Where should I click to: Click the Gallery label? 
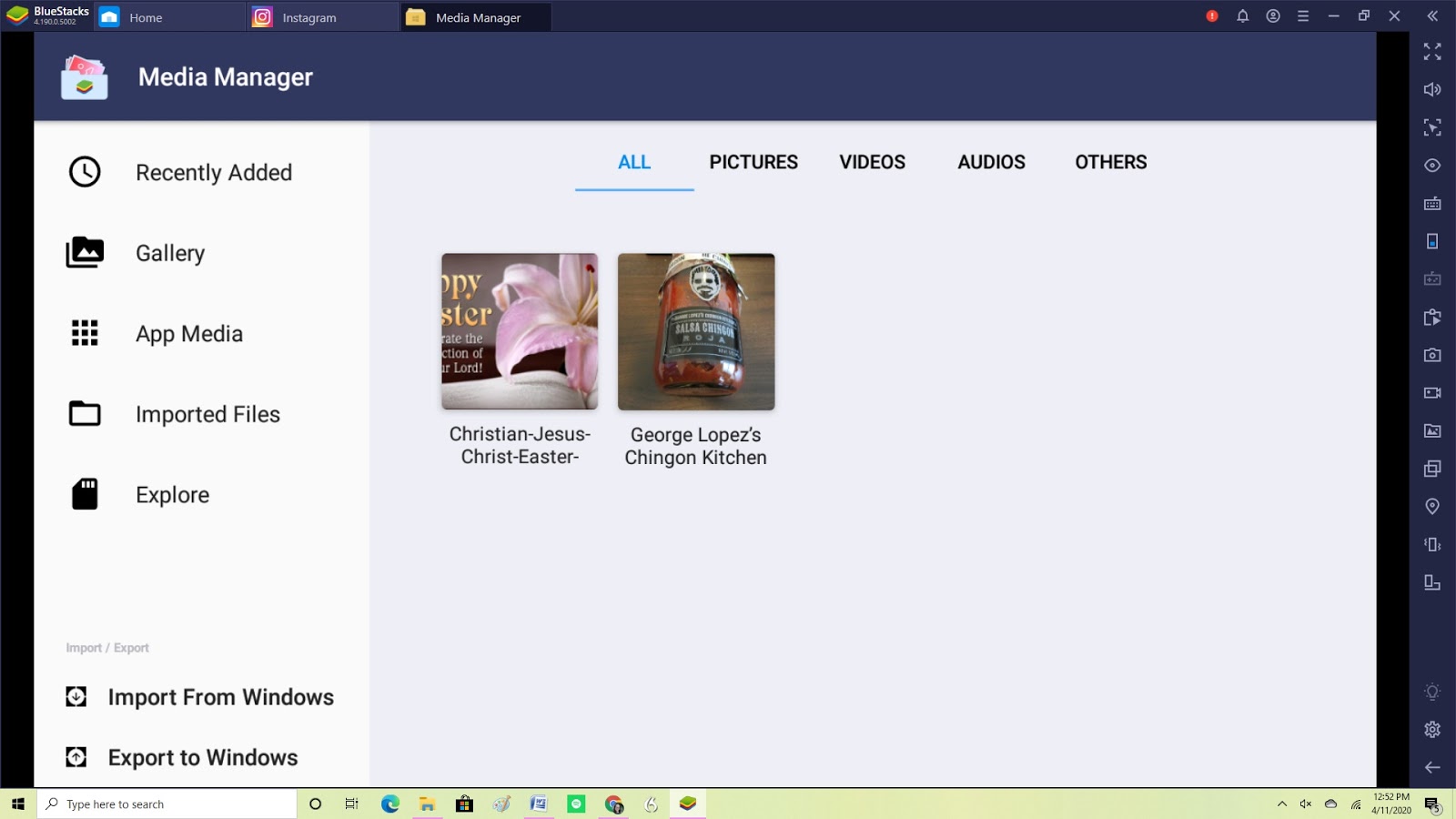pyautogui.click(x=170, y=253)
